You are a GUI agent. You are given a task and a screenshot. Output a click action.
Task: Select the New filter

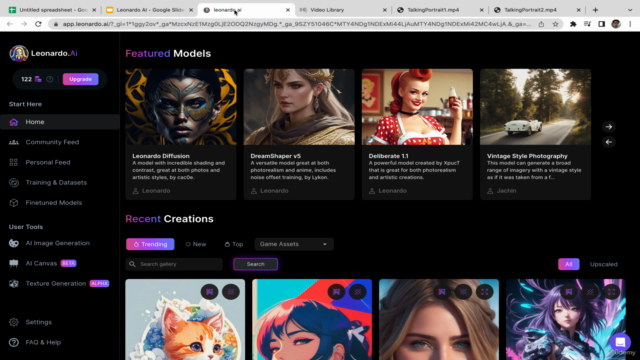tap(196, 244)
